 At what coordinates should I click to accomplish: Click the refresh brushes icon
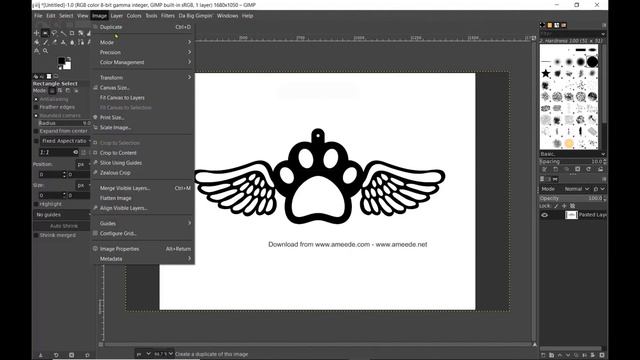pyautogui.click(x=589, y=169)
